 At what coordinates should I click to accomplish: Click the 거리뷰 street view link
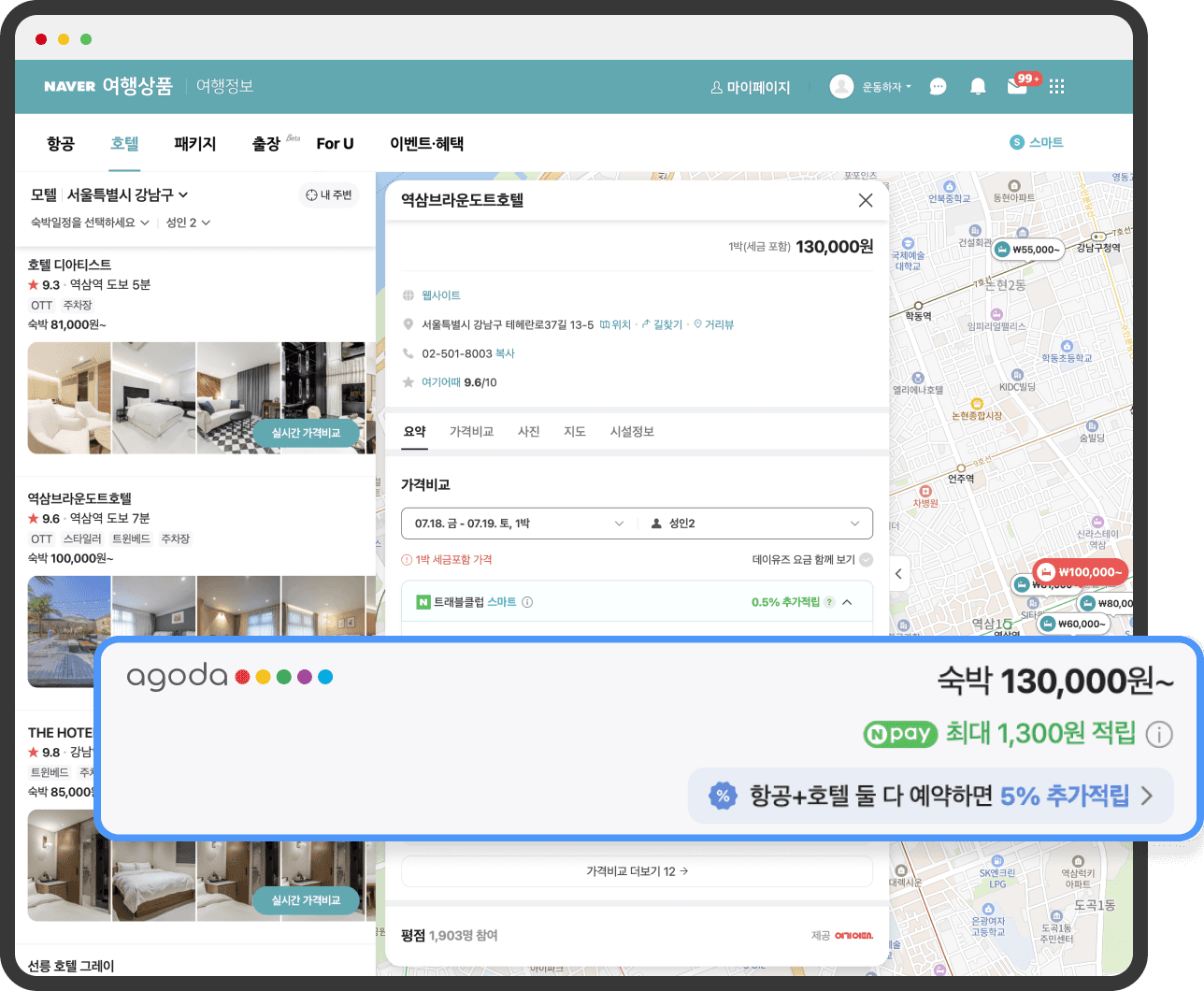point(713,324)
